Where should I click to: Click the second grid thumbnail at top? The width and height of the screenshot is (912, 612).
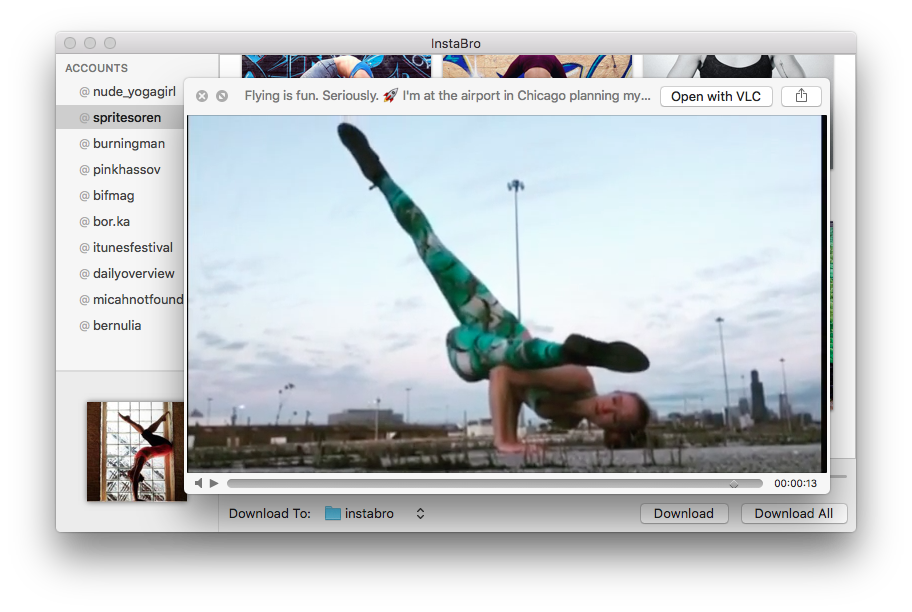pos(537,66)
